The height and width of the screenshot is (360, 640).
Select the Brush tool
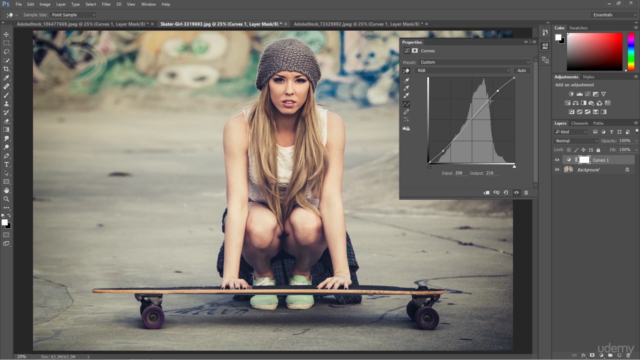click(6, 95)
